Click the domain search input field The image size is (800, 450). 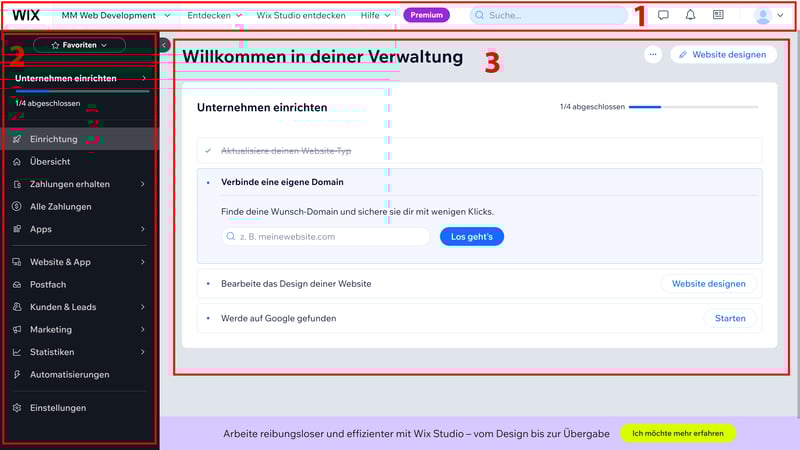pos(326,237)
